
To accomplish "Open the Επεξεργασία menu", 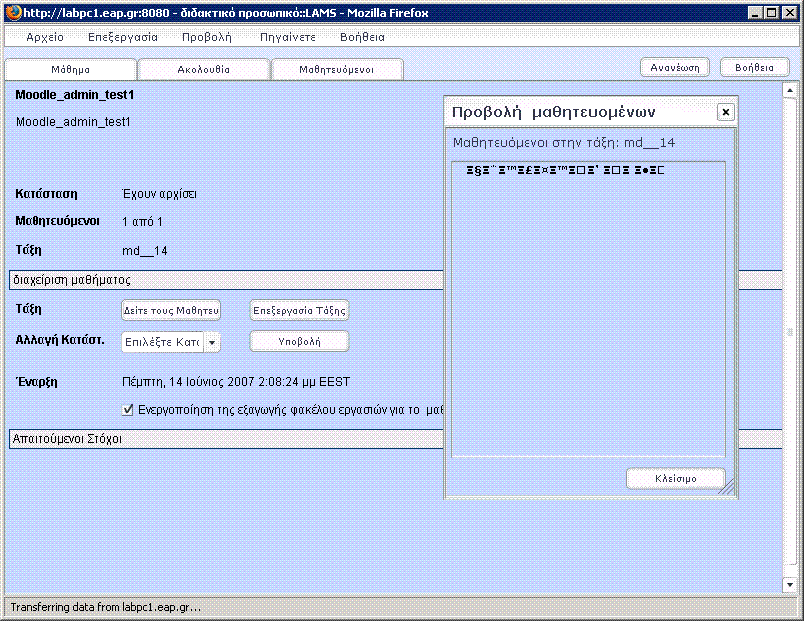I will pos(123,37).
